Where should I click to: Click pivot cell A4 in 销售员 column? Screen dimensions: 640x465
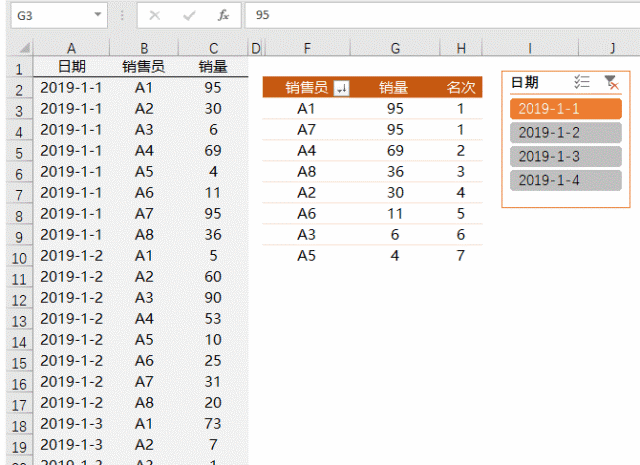[307, 151]
